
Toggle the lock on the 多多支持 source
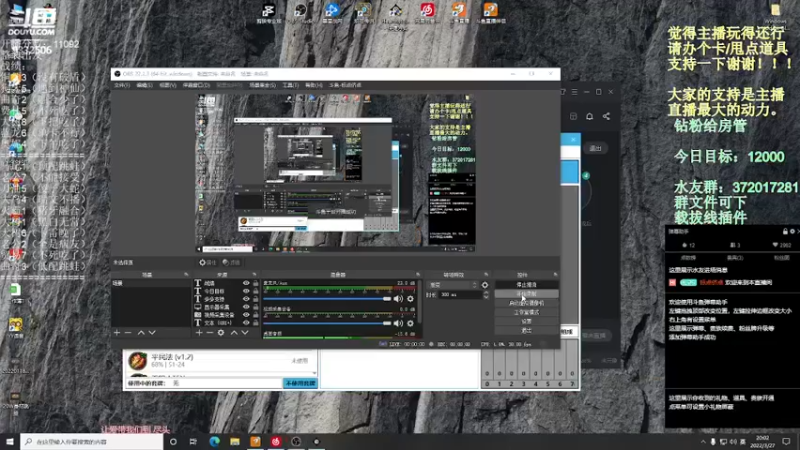(x=256, y=299)
